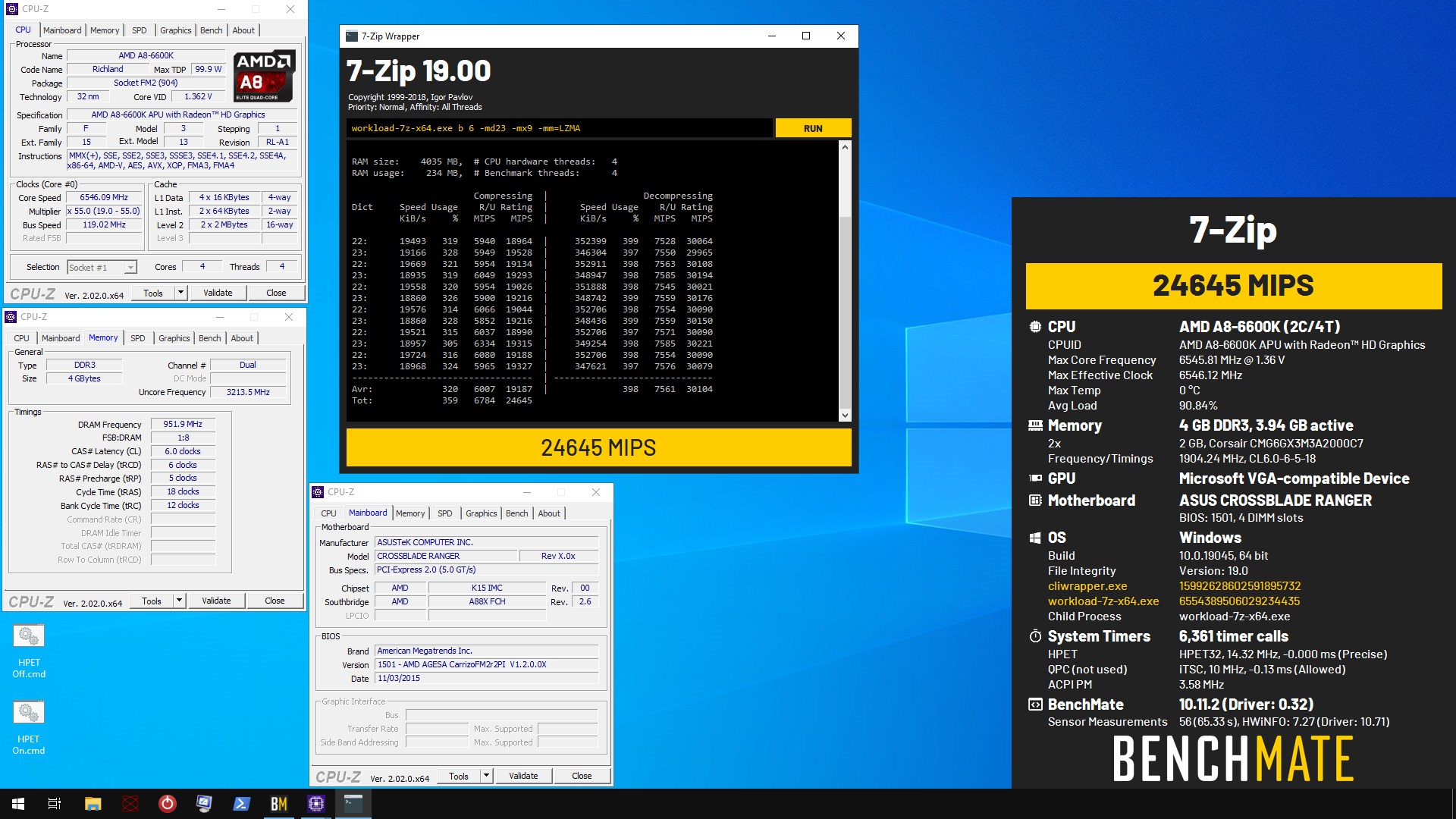This screenshot has width=1456, height=819.
Task: Click Validate in the top CPU-Z window
Action: coord(218,293)
